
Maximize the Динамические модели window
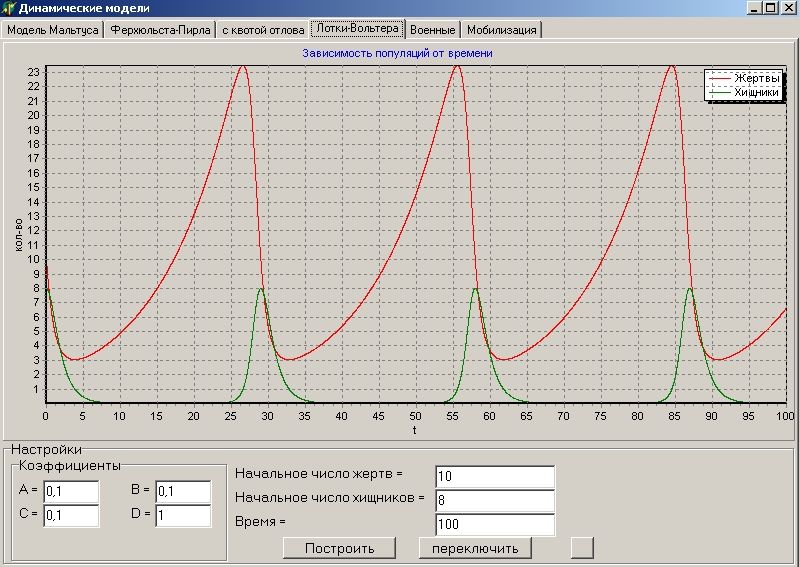pos(770,8)
